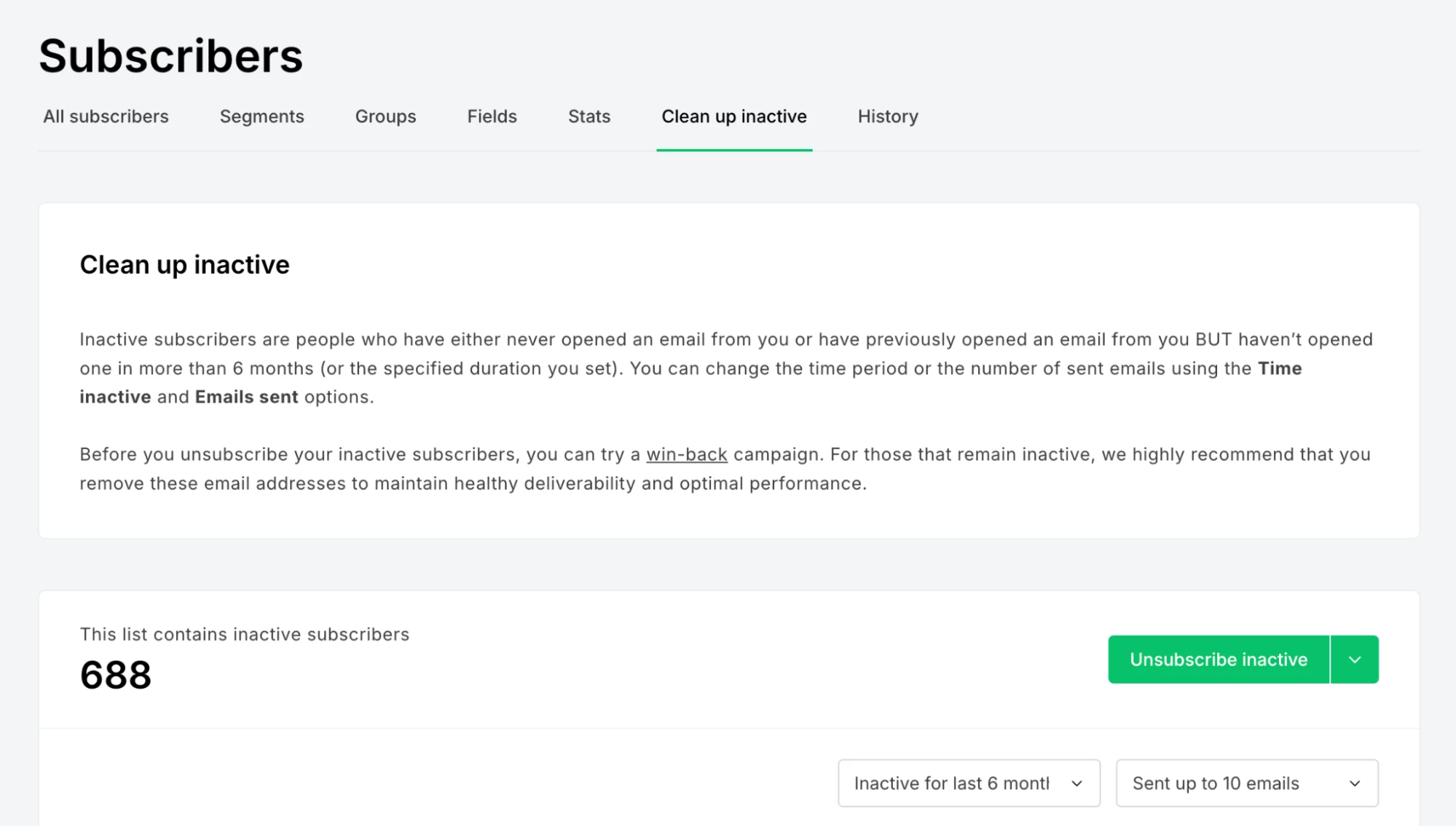
Task: Open the 'Groups' navigation tab
Action: [386, 116]
